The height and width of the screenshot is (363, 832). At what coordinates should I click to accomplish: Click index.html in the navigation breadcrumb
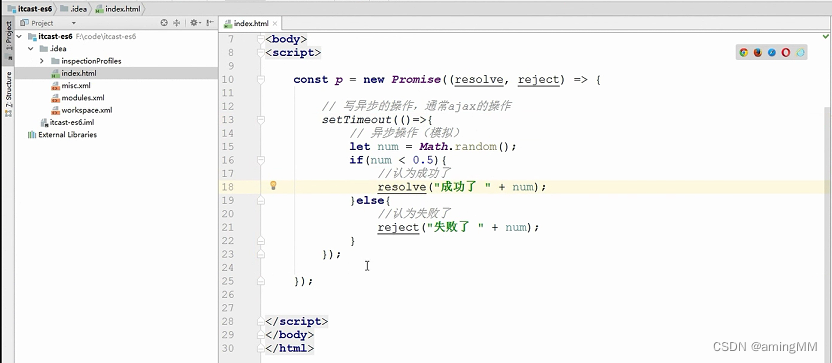118,9
